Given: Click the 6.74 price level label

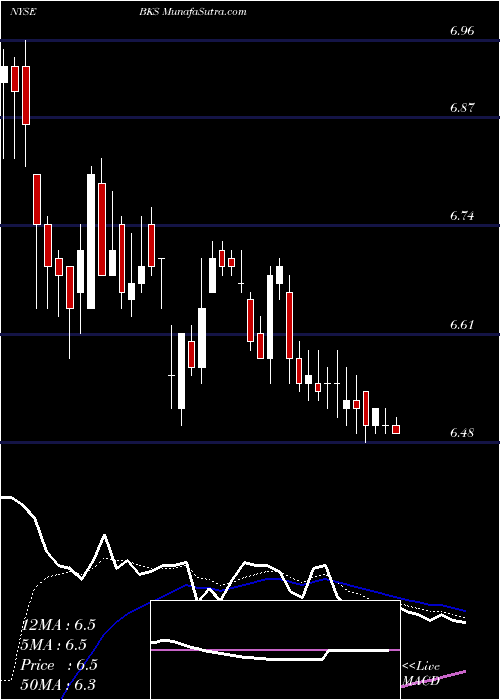Looking at the screenshot, I should click(x=462, y=216).
